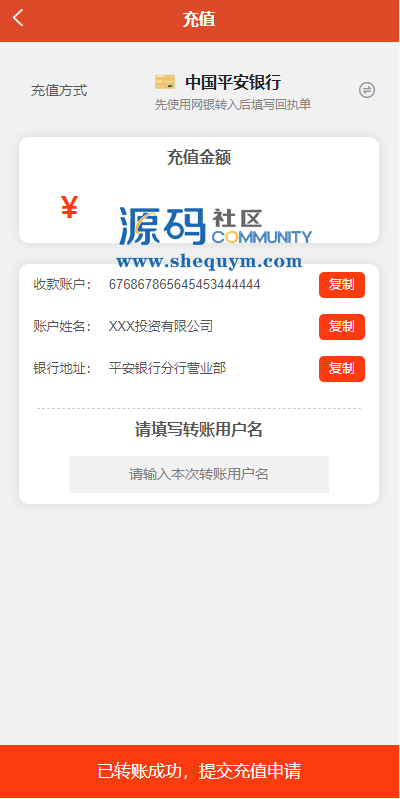Select the 中国平安银行 bank name
400x799 pixels.
pos(233,82)
